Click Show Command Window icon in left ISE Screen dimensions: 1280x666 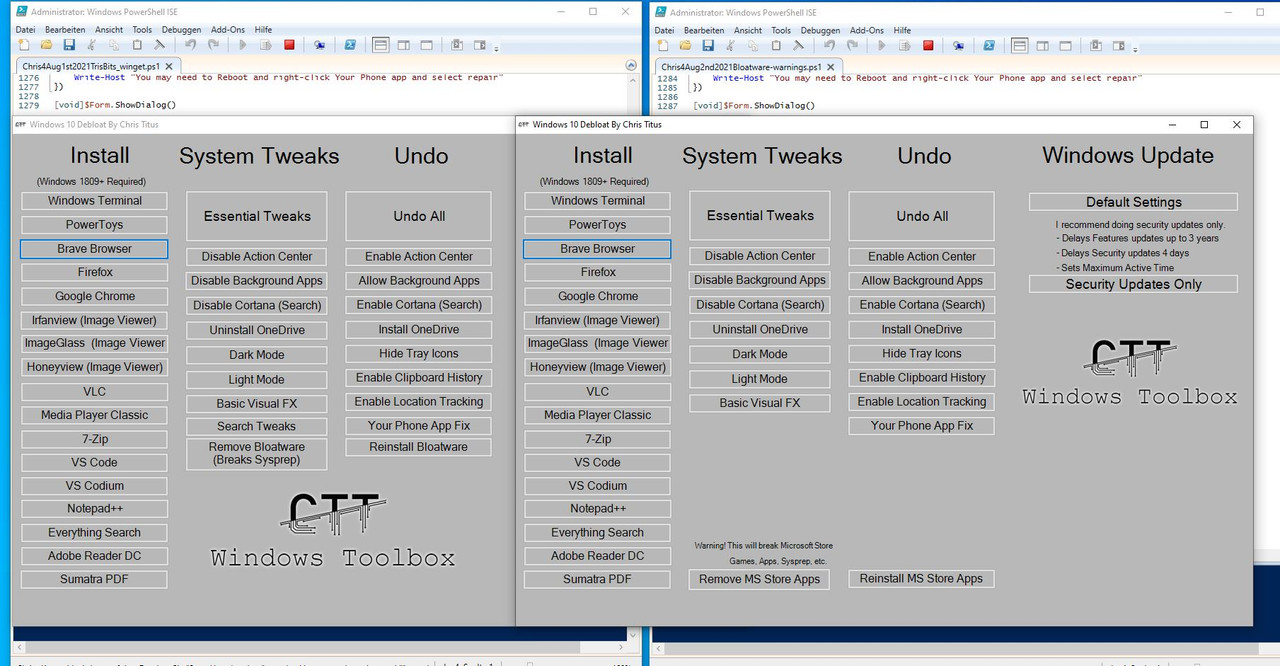(x=457, y=45)
